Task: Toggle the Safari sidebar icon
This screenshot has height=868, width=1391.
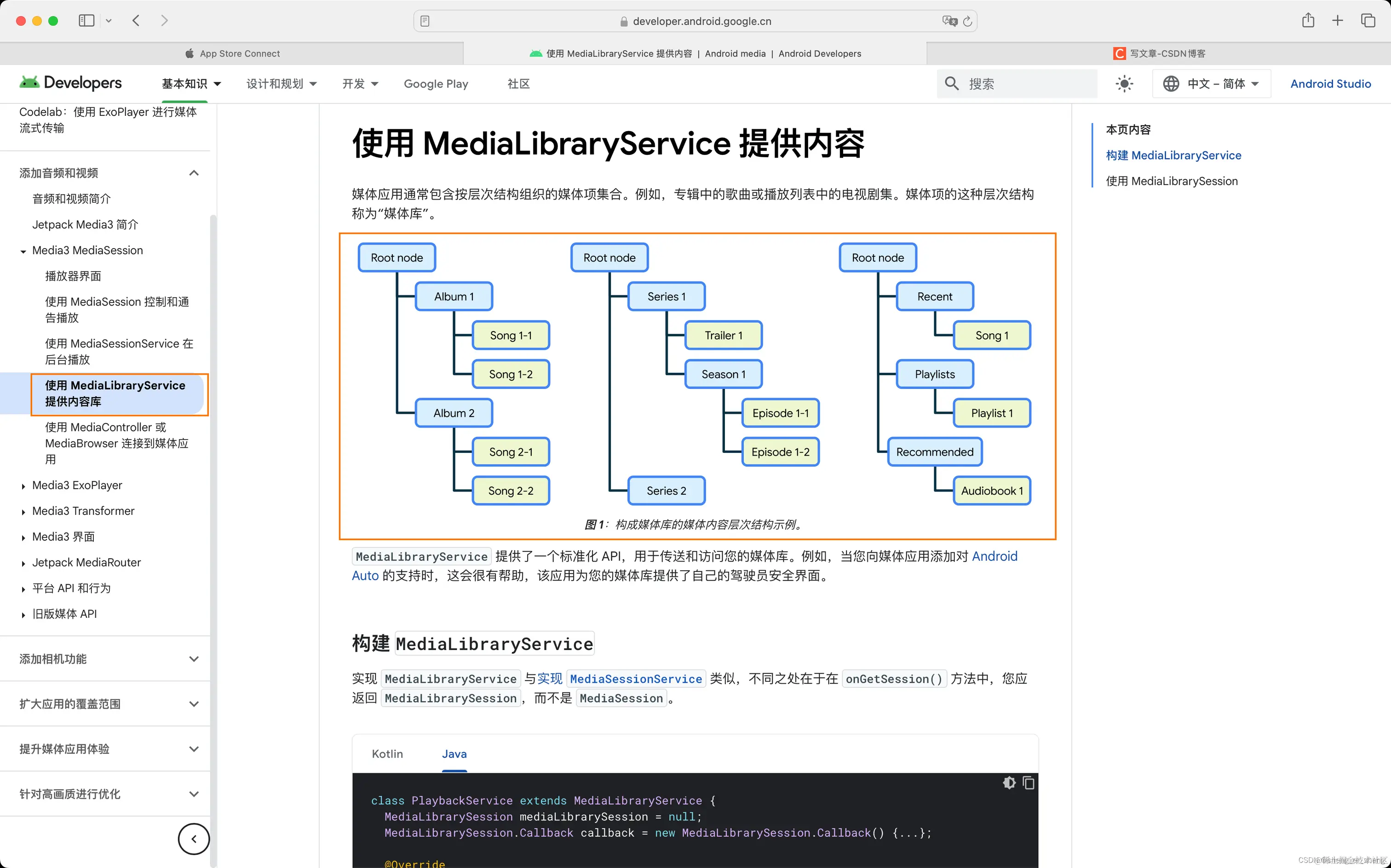Action: tap(86, 20)
